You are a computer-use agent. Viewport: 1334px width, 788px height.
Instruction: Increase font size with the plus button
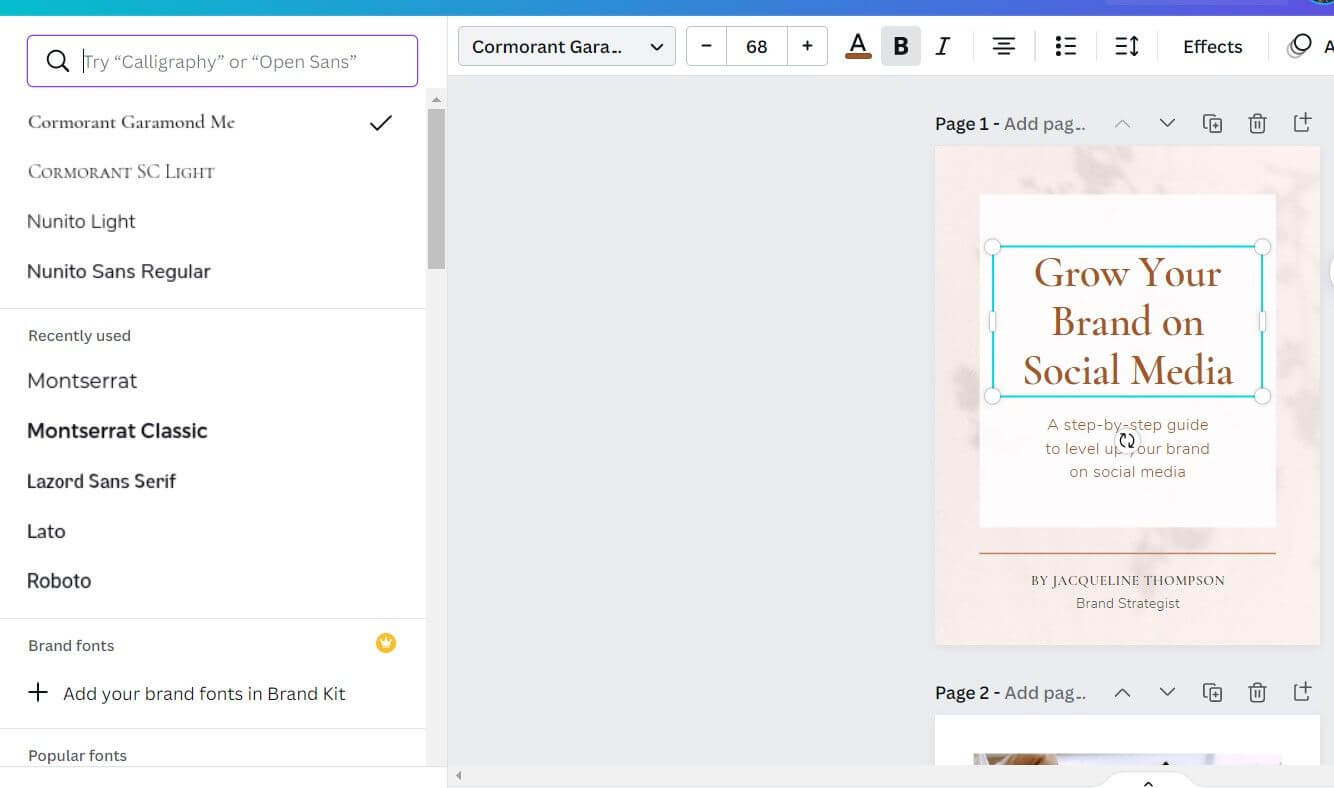click(x=807, y=46)
